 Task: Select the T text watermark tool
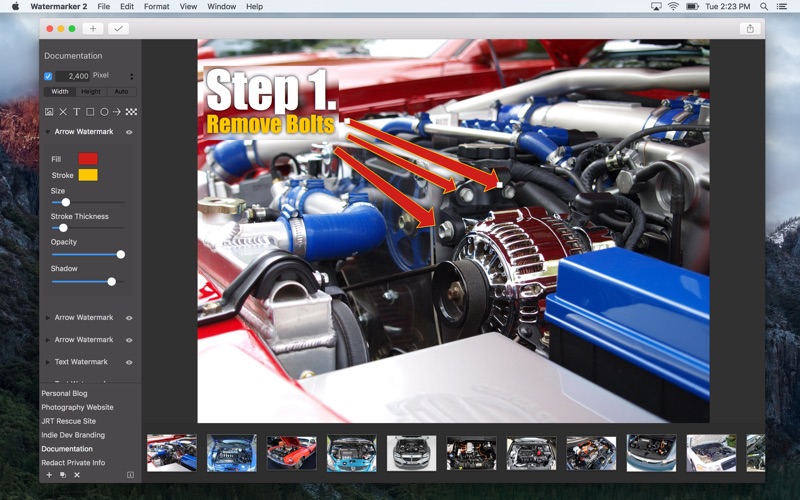77,112
